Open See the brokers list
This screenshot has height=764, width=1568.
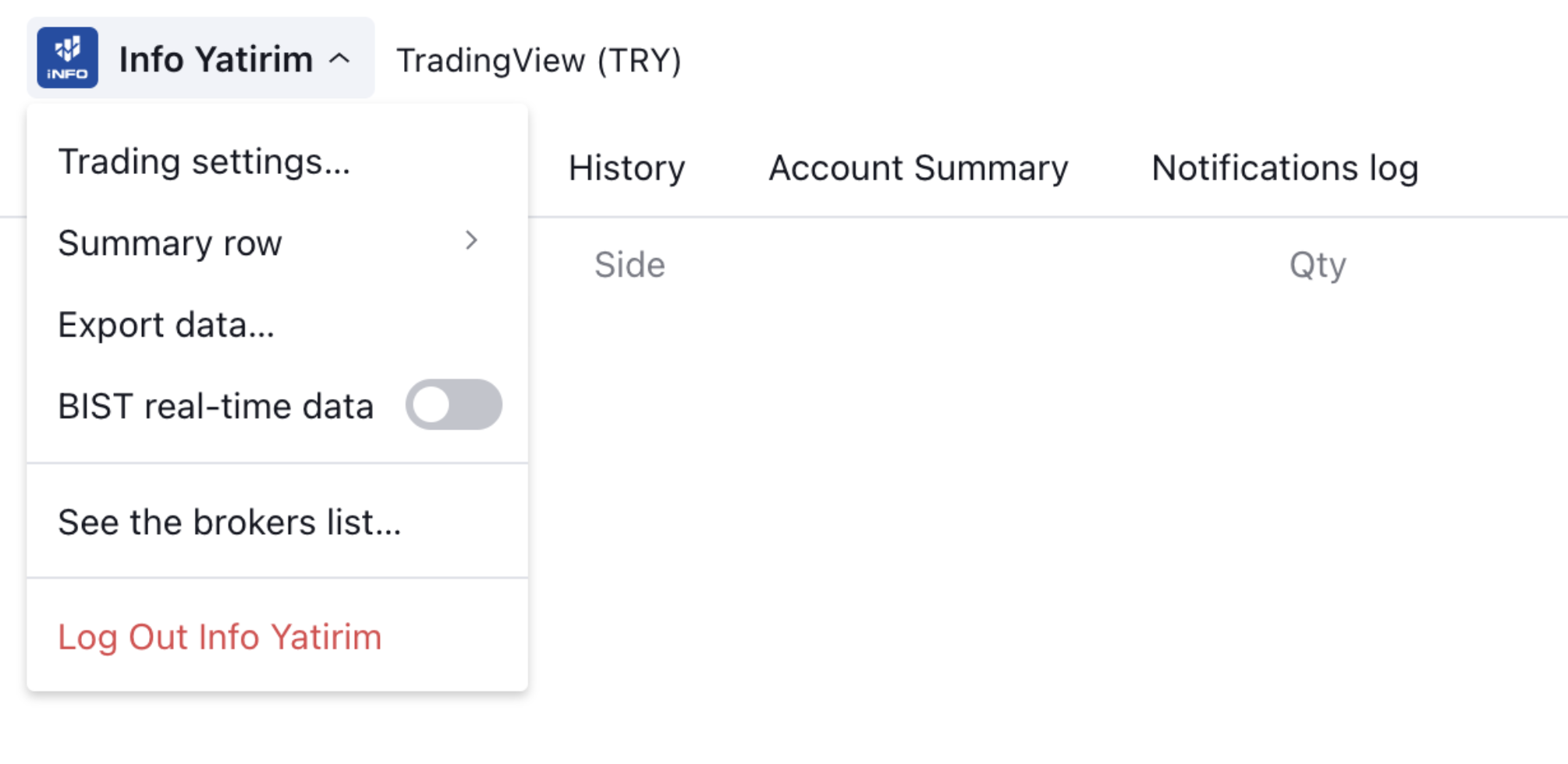(229, 522)
